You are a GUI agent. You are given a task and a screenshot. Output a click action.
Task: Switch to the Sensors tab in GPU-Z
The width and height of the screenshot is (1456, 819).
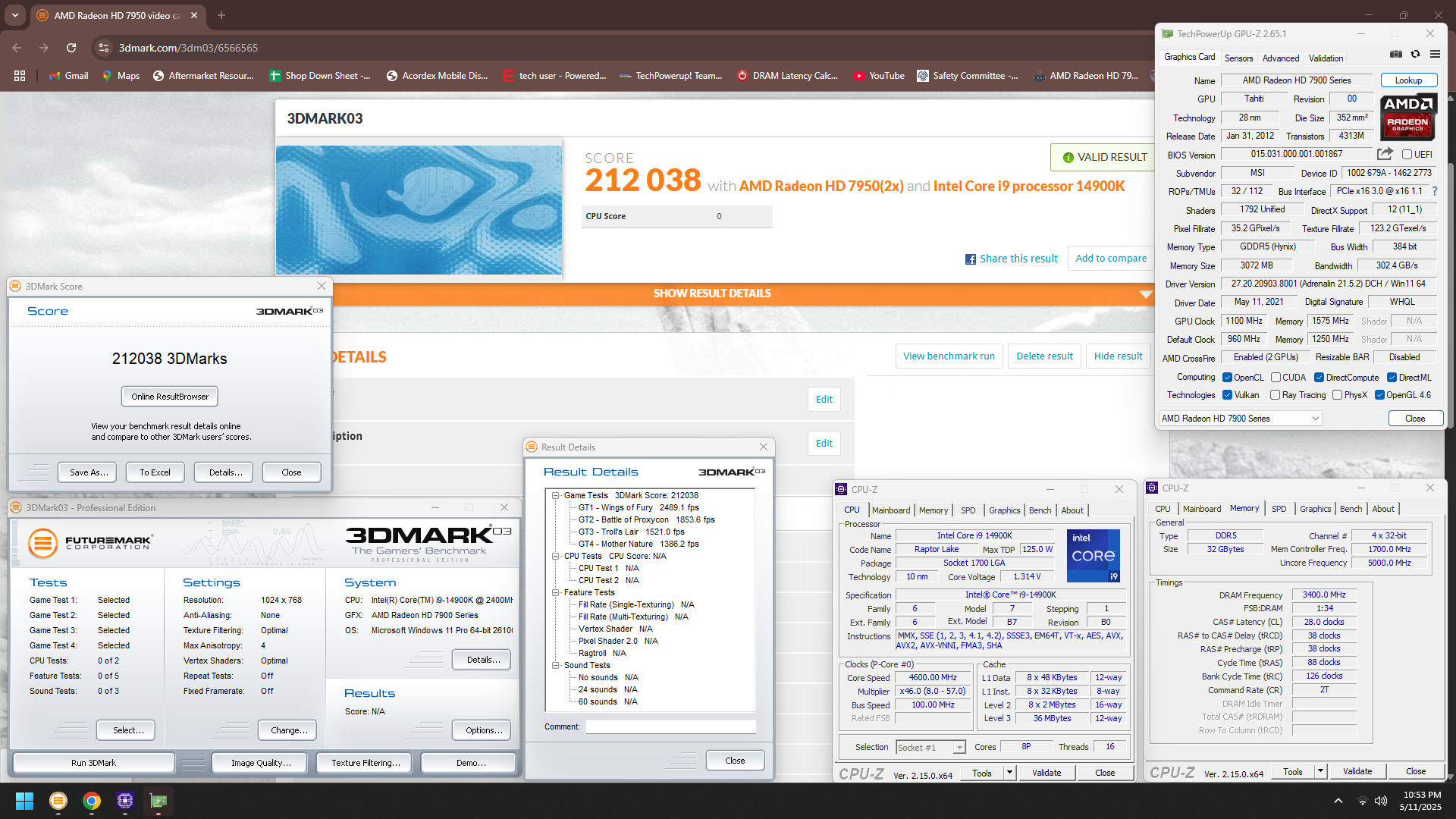(x=1238, y=58)
